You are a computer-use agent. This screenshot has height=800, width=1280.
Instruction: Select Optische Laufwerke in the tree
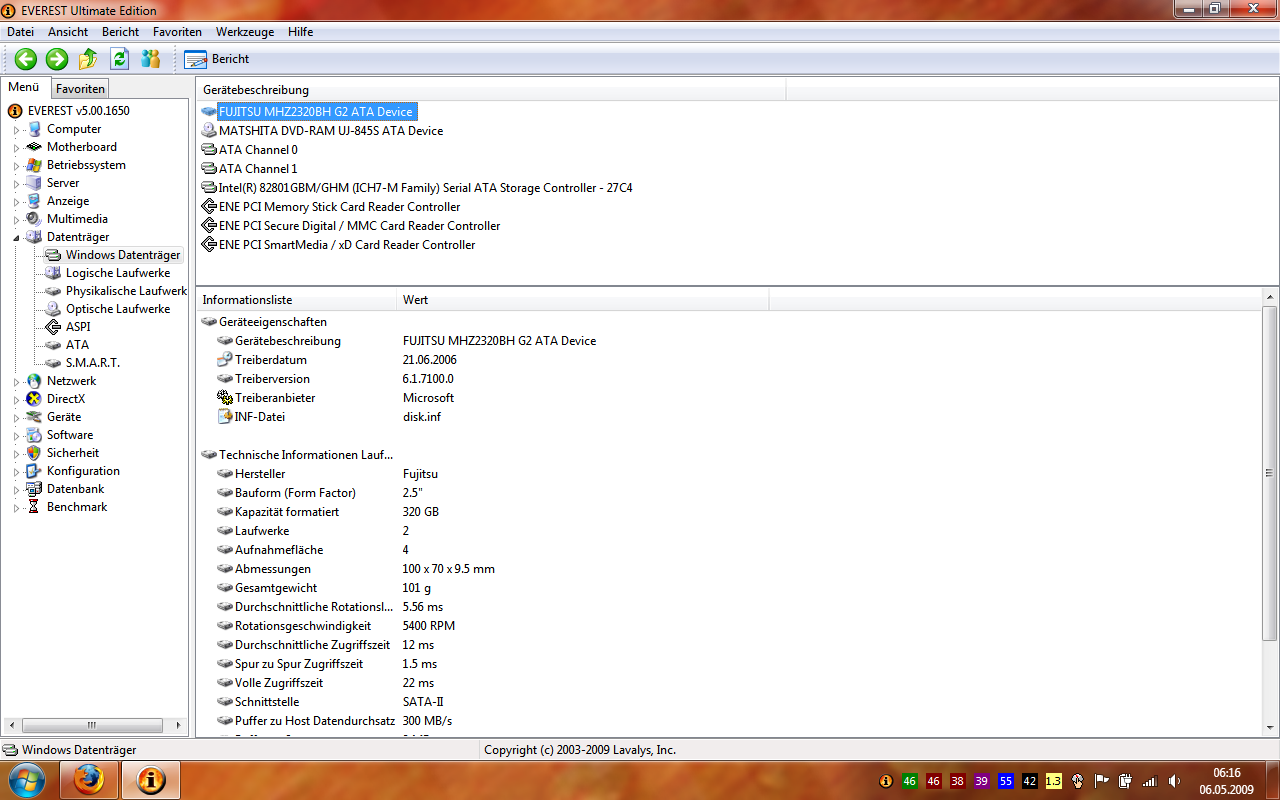(x=118, y=309)
